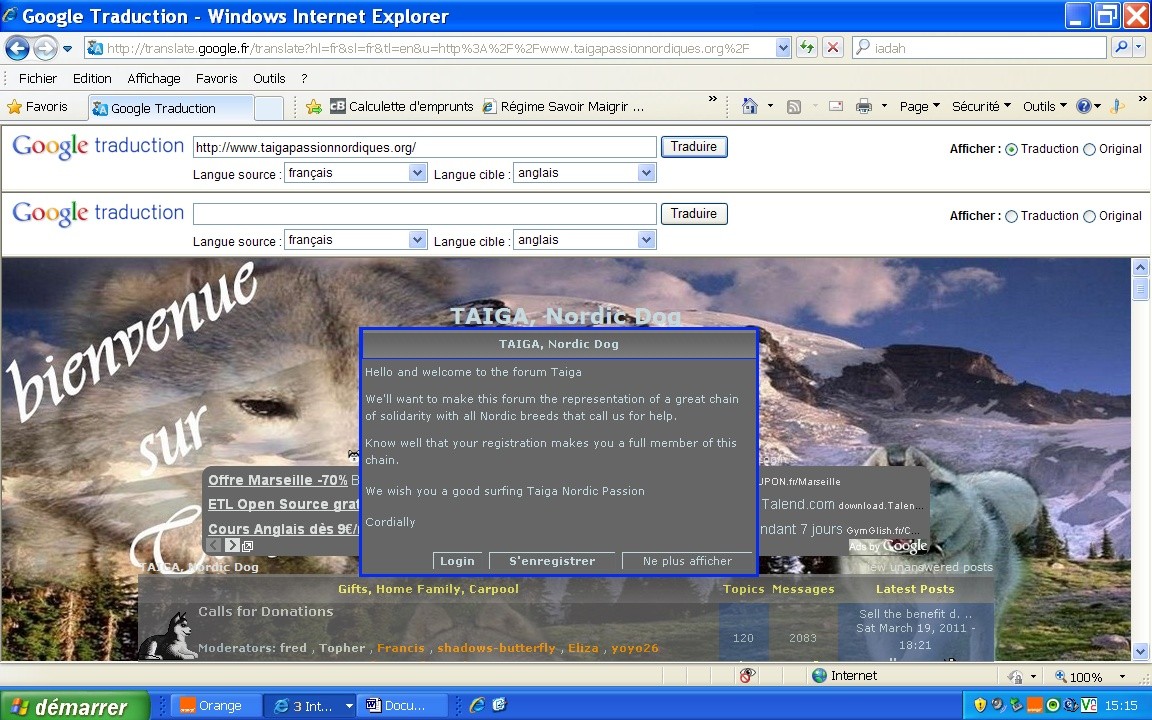Click the taigapassionnordiques URL input field
This screenshot has width=1152, height=720.
(425, 148)
